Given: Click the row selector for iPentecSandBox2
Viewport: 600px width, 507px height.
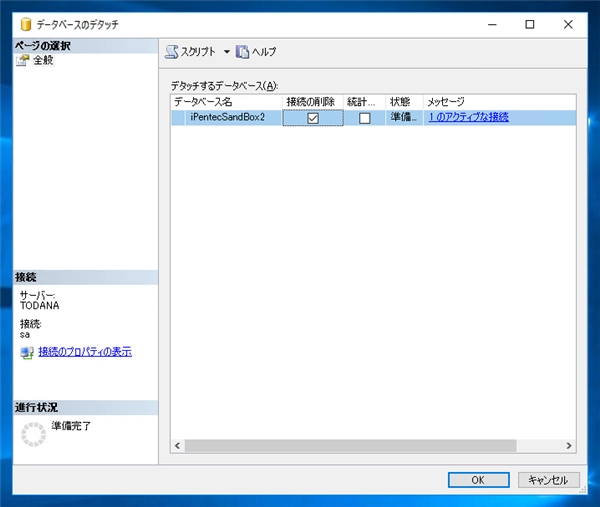Looking at the screenshot, I should pos(178,117).
